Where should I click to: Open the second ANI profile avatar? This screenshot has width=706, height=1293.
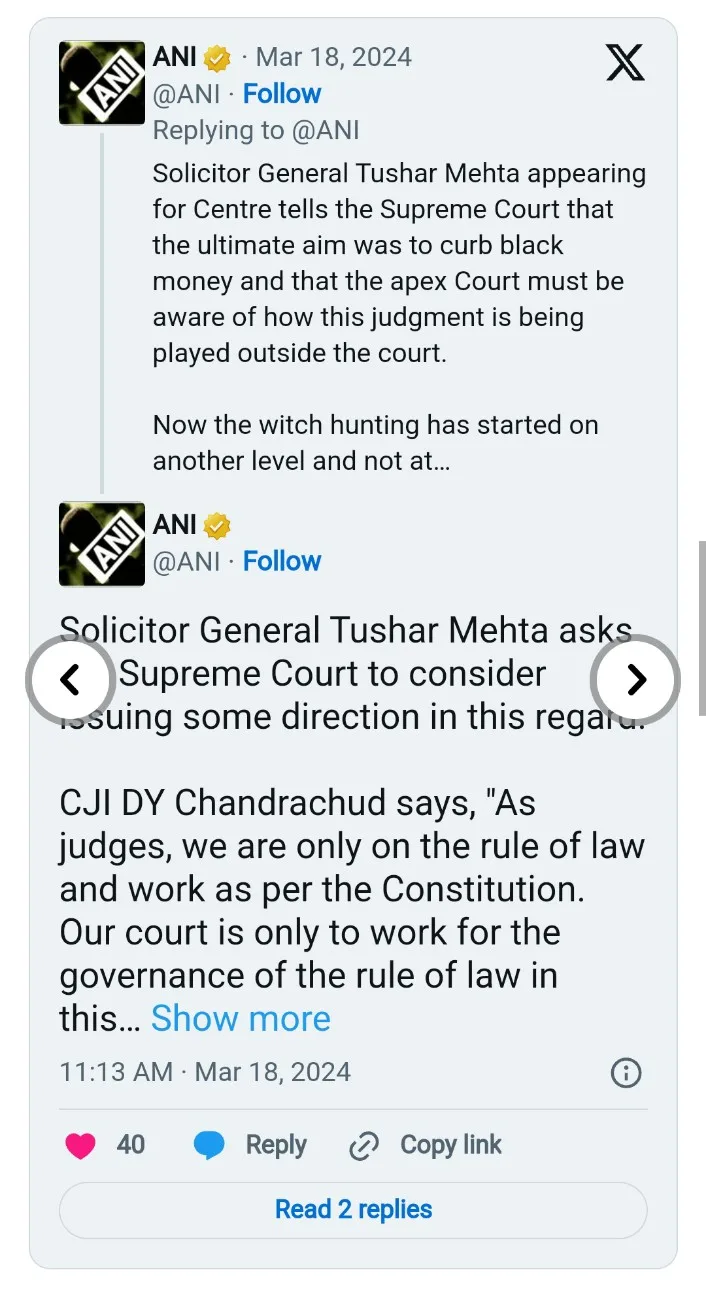(102, 544)
